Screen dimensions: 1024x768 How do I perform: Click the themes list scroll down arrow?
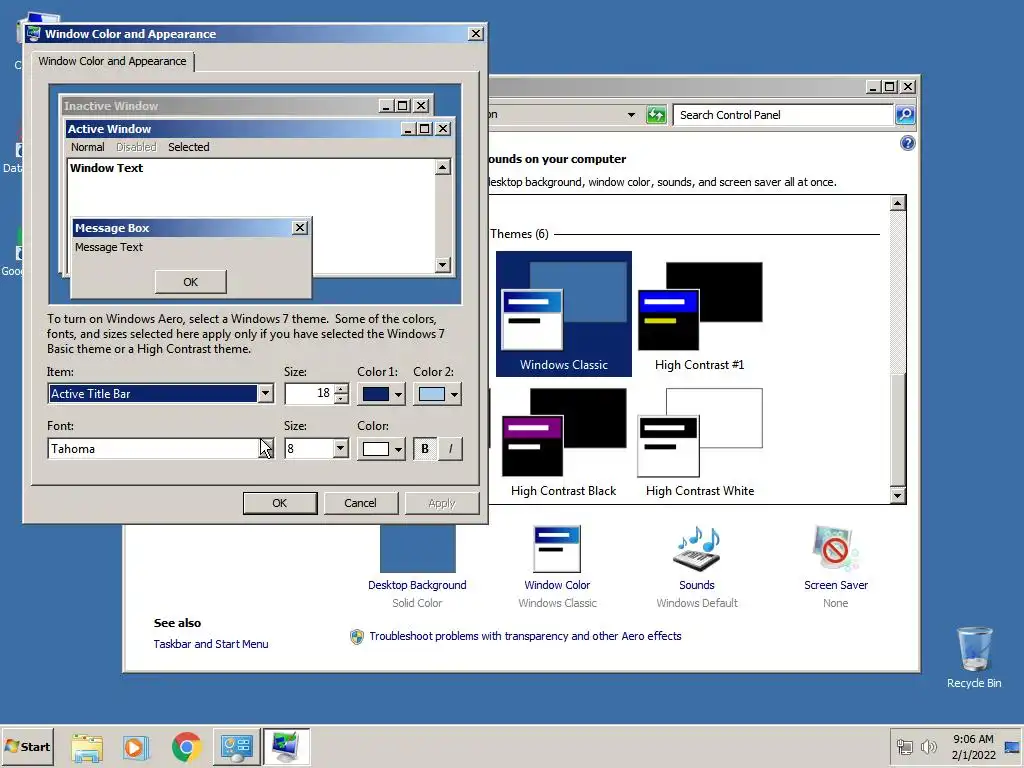coord(898,496)
